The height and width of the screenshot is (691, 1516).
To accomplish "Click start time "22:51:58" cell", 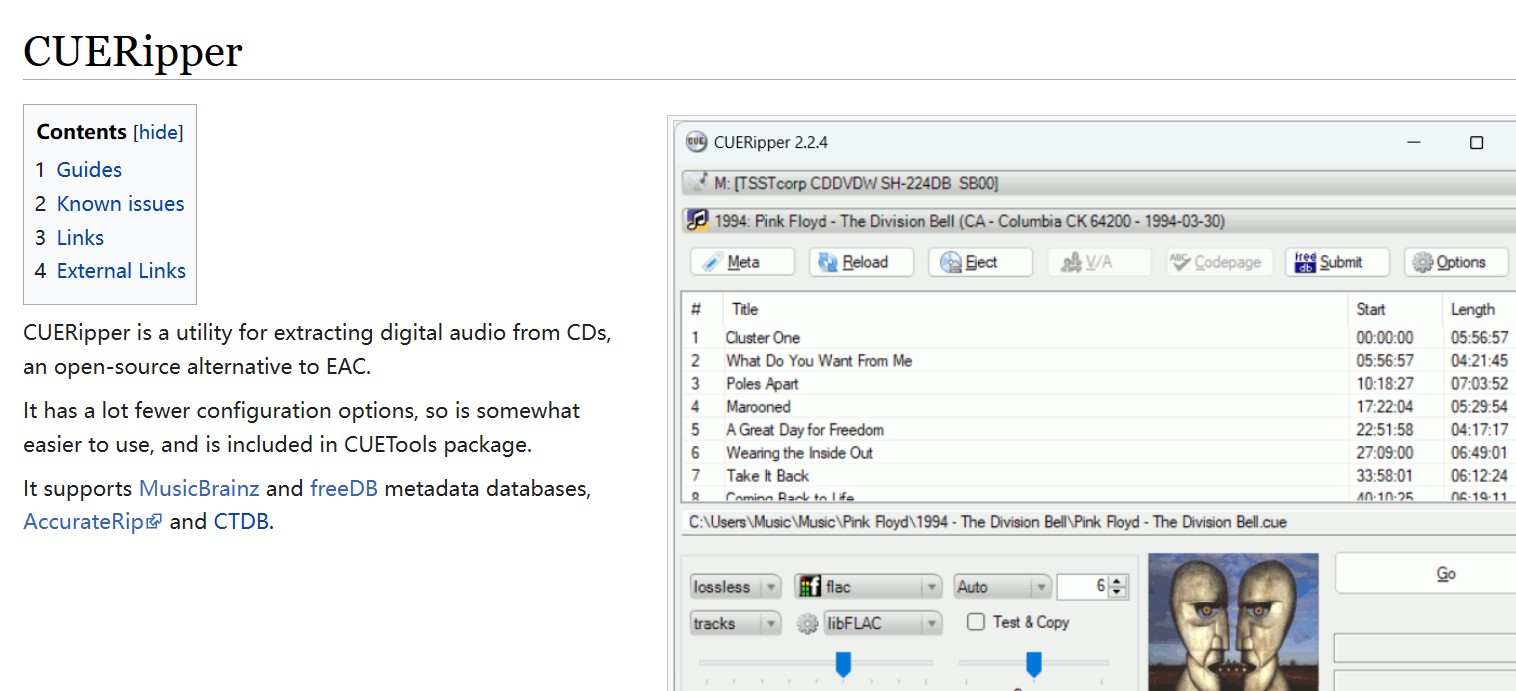I will click(x=1385, y=430).
